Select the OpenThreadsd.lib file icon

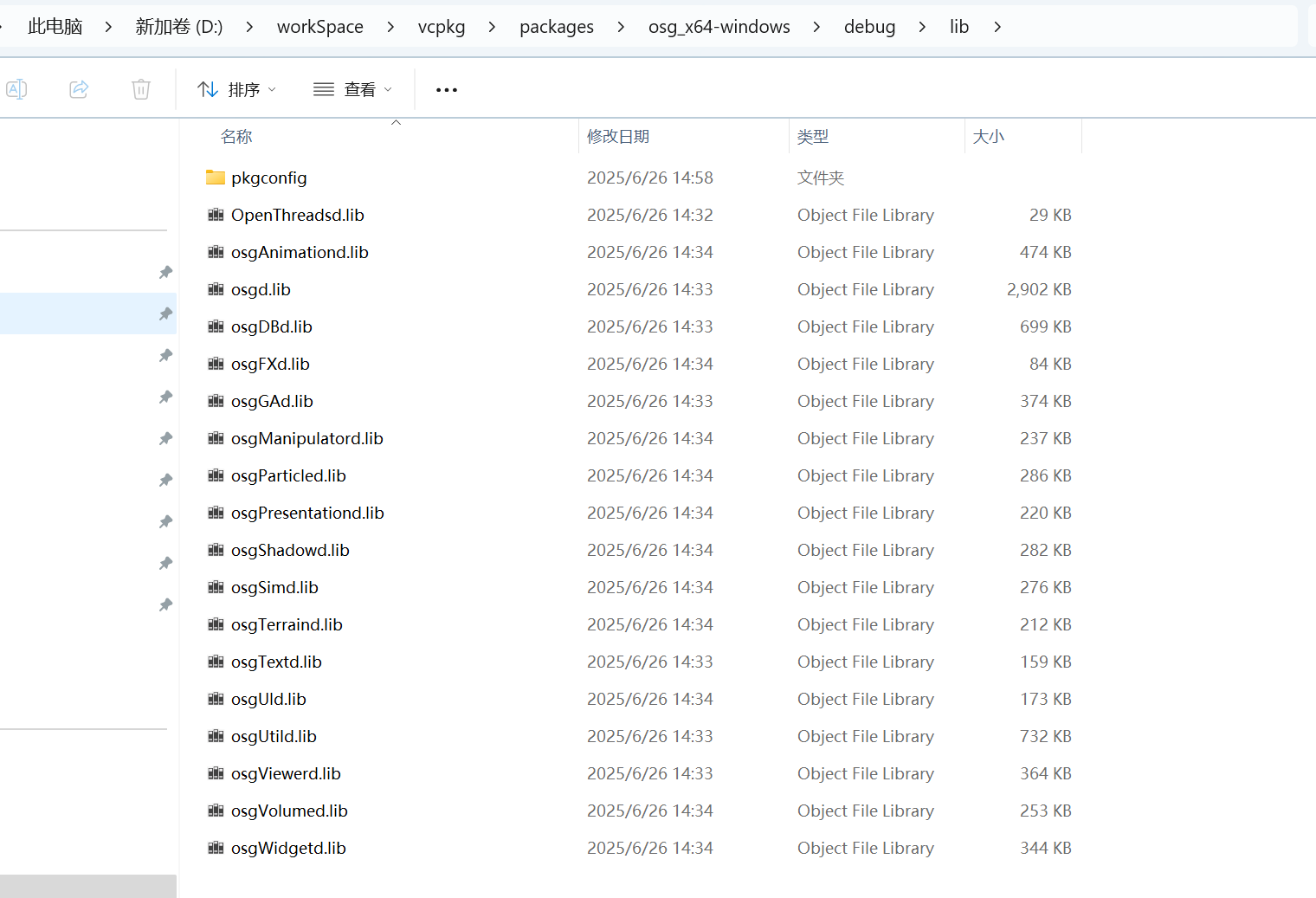[216, 215]
